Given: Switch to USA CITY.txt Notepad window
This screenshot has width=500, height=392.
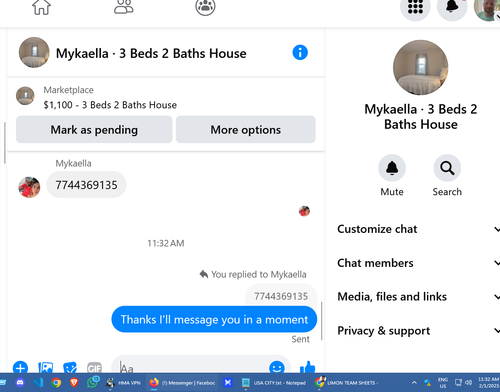Looking at the screenshot, I should coord(274,383).
